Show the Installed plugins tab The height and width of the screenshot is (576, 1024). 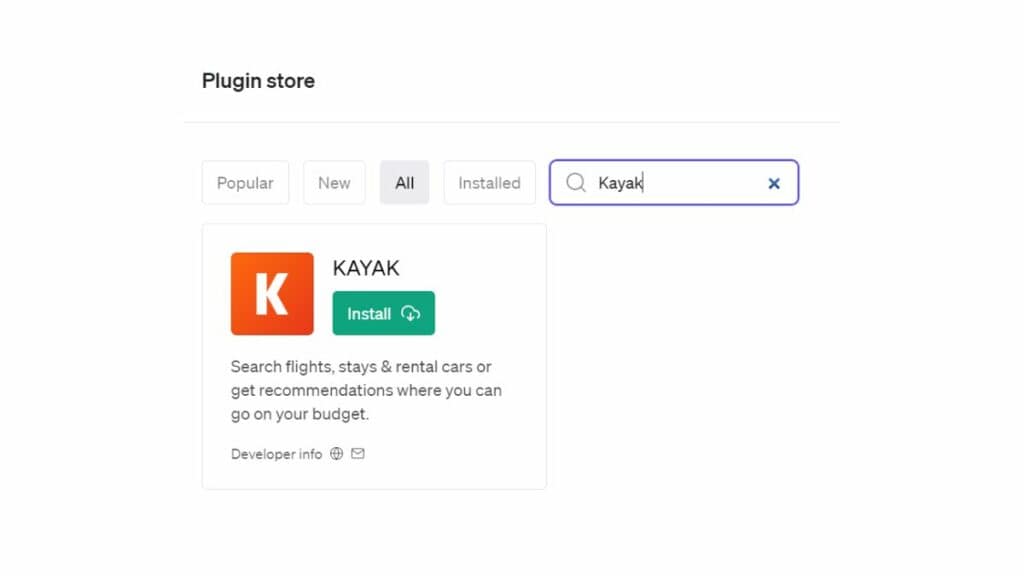point(489,182)
